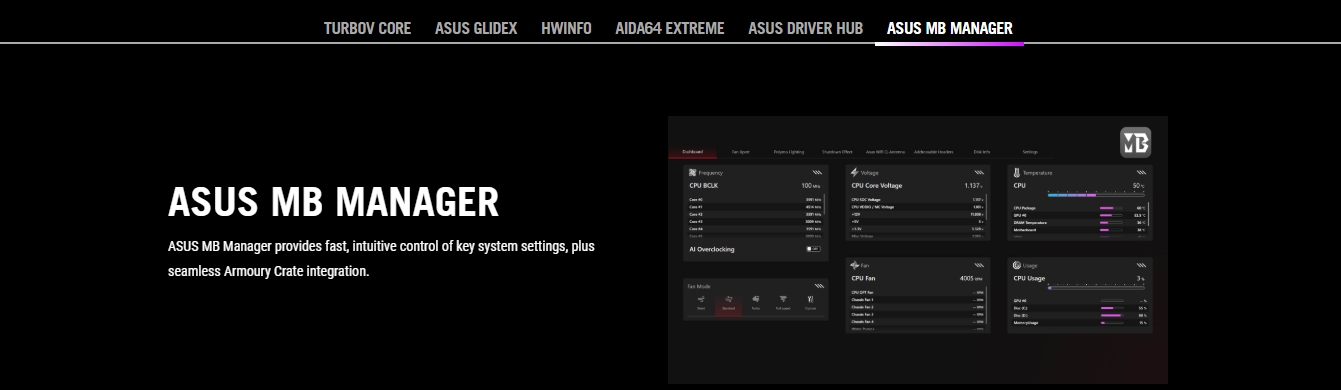The image size is (1341, 390).
Task: Select the Standard fan mode icon
Action: [x=729, y=300]
